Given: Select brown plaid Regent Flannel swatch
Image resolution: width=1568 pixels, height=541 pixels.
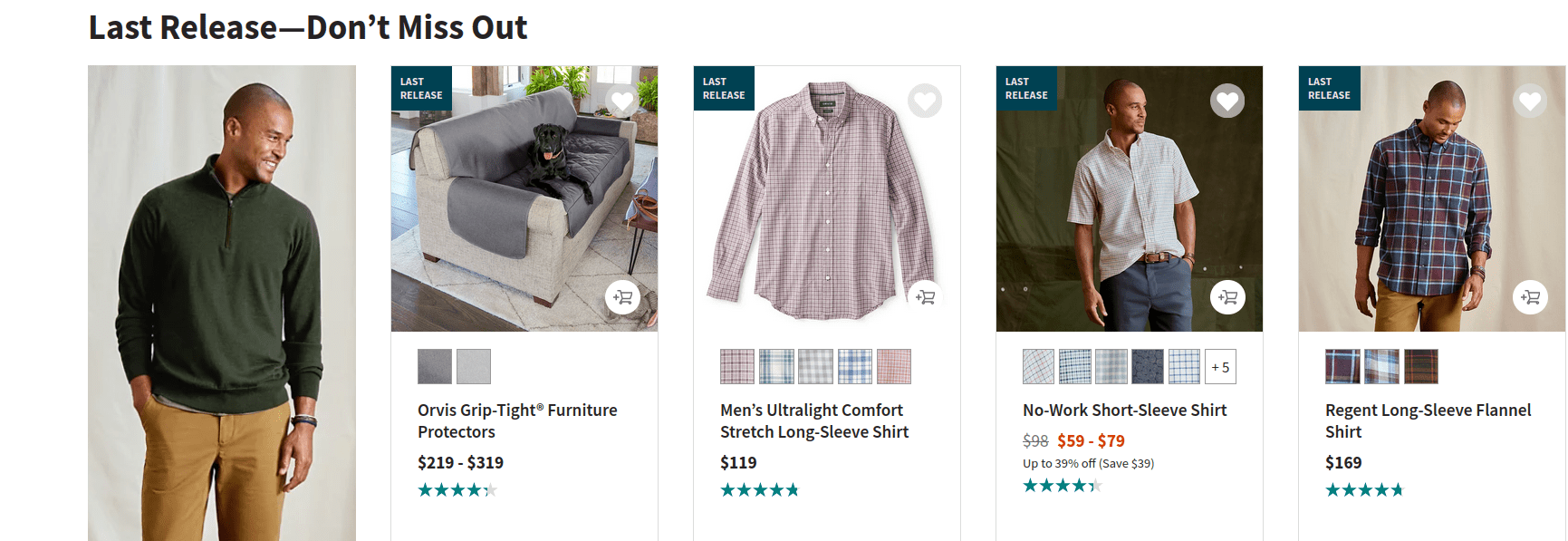Looking at the screenshot, I should pyautogui.click(x=1421, y=367).
